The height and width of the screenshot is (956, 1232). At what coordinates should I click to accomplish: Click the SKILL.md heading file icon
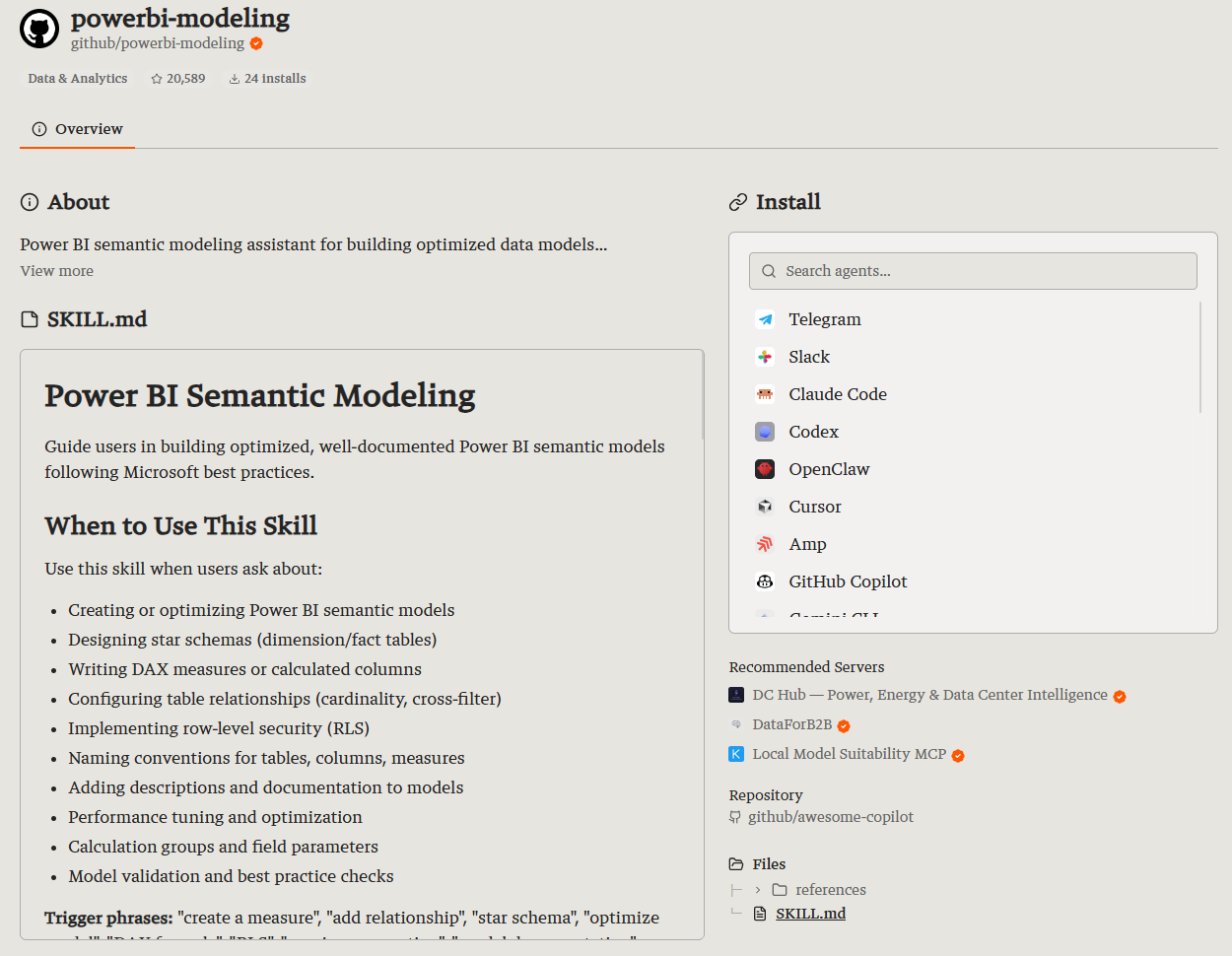click(x=30, y=319)
